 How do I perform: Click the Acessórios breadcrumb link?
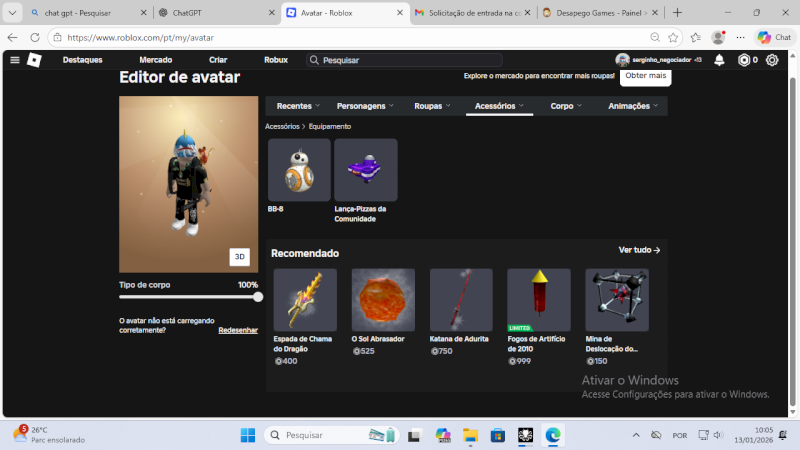click(282, 126)
